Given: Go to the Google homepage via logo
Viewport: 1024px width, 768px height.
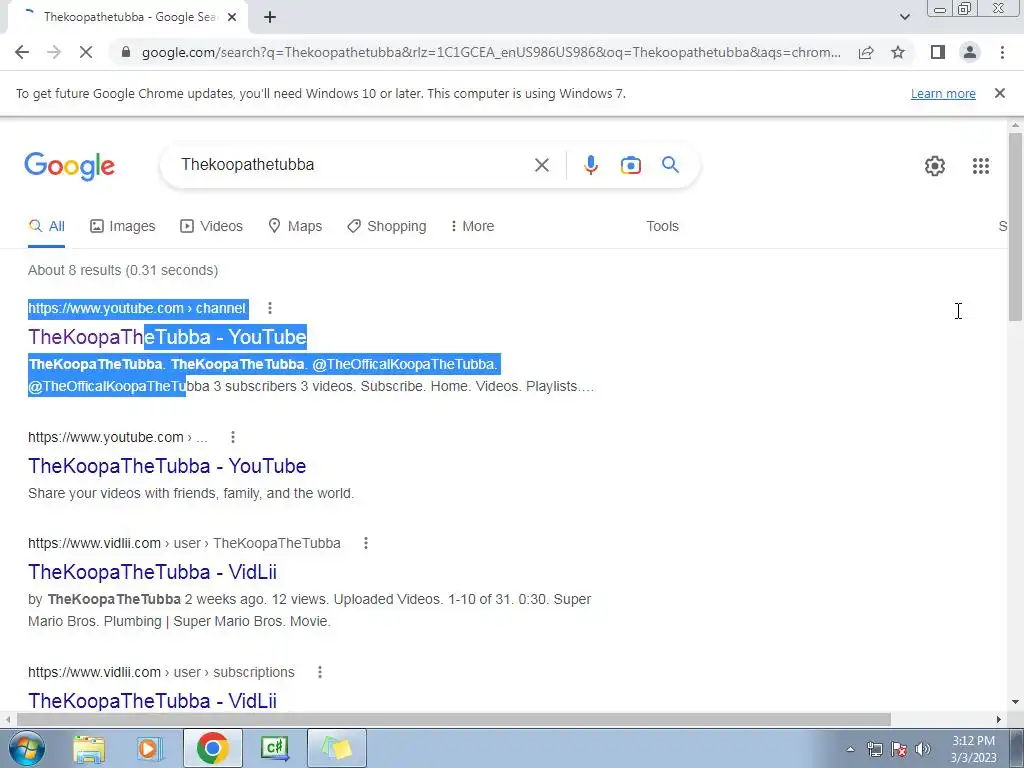Looking at the screenshot, I should [x=69, y=166].
